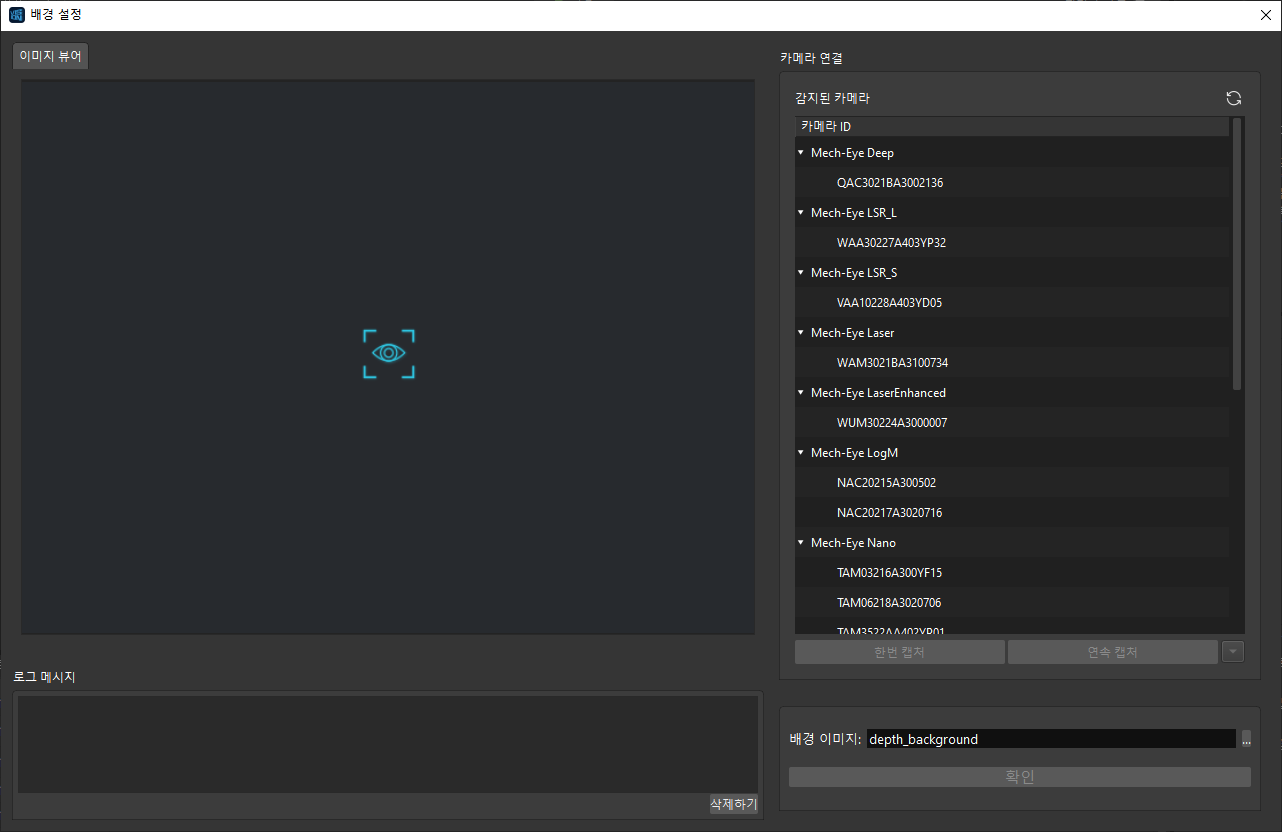Screen dimensions: 1282x832
Task: Select camera QAC3021BA3002136
Action: (x=1012, y=183)
